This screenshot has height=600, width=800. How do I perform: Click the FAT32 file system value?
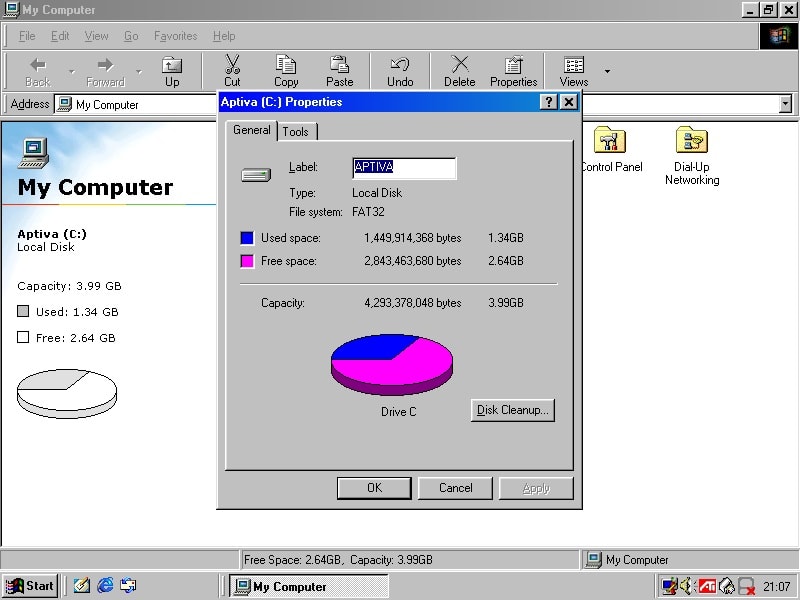point(368,212)
